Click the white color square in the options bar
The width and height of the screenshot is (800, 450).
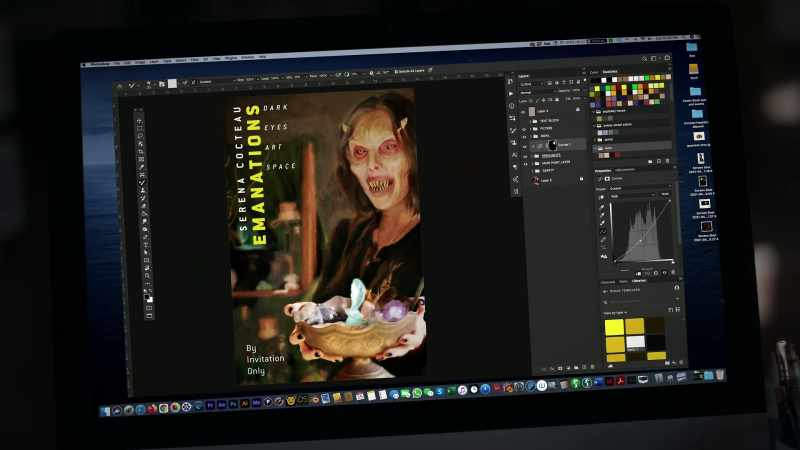(x=172, y=84)
